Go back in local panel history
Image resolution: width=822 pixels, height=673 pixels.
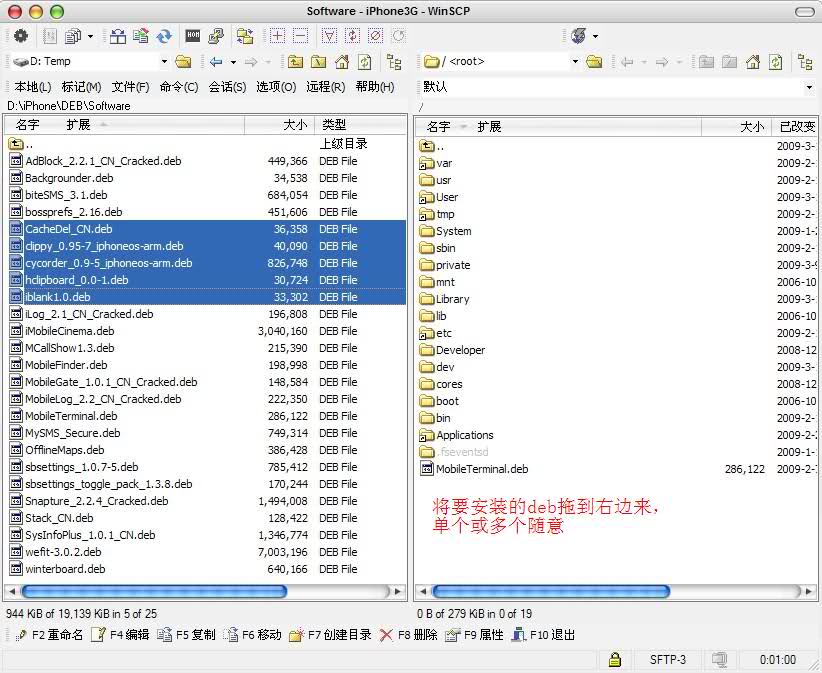point(216,62)
